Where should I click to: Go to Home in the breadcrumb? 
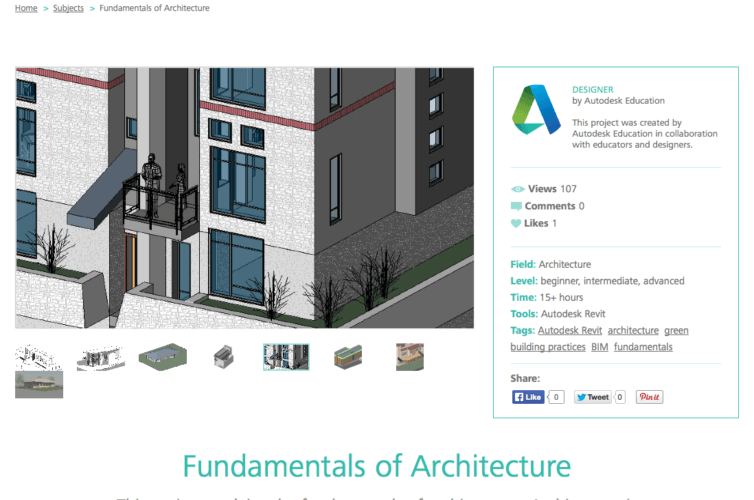coord(26,8)
